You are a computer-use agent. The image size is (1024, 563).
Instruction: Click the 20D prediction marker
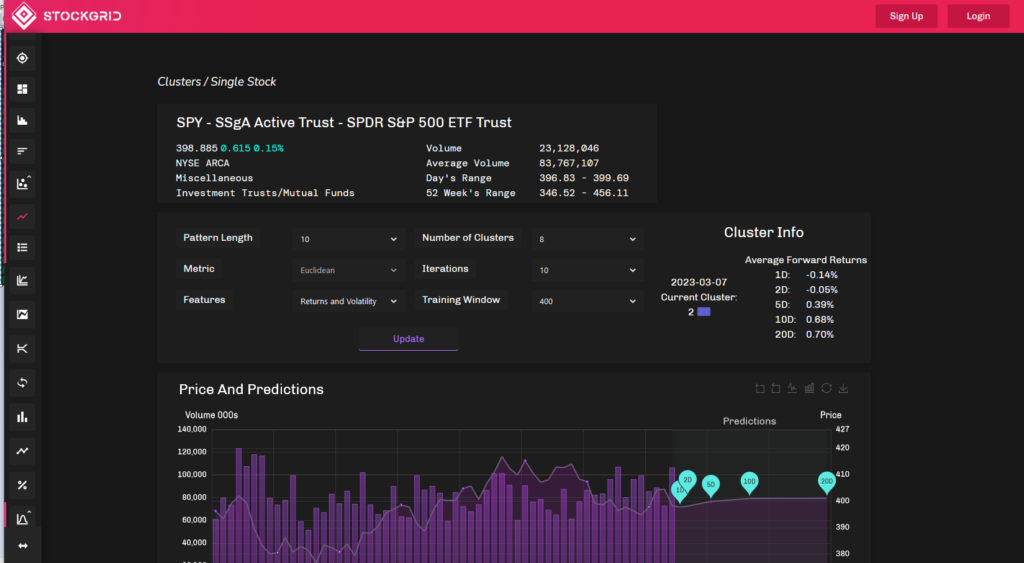click(827, 481)
